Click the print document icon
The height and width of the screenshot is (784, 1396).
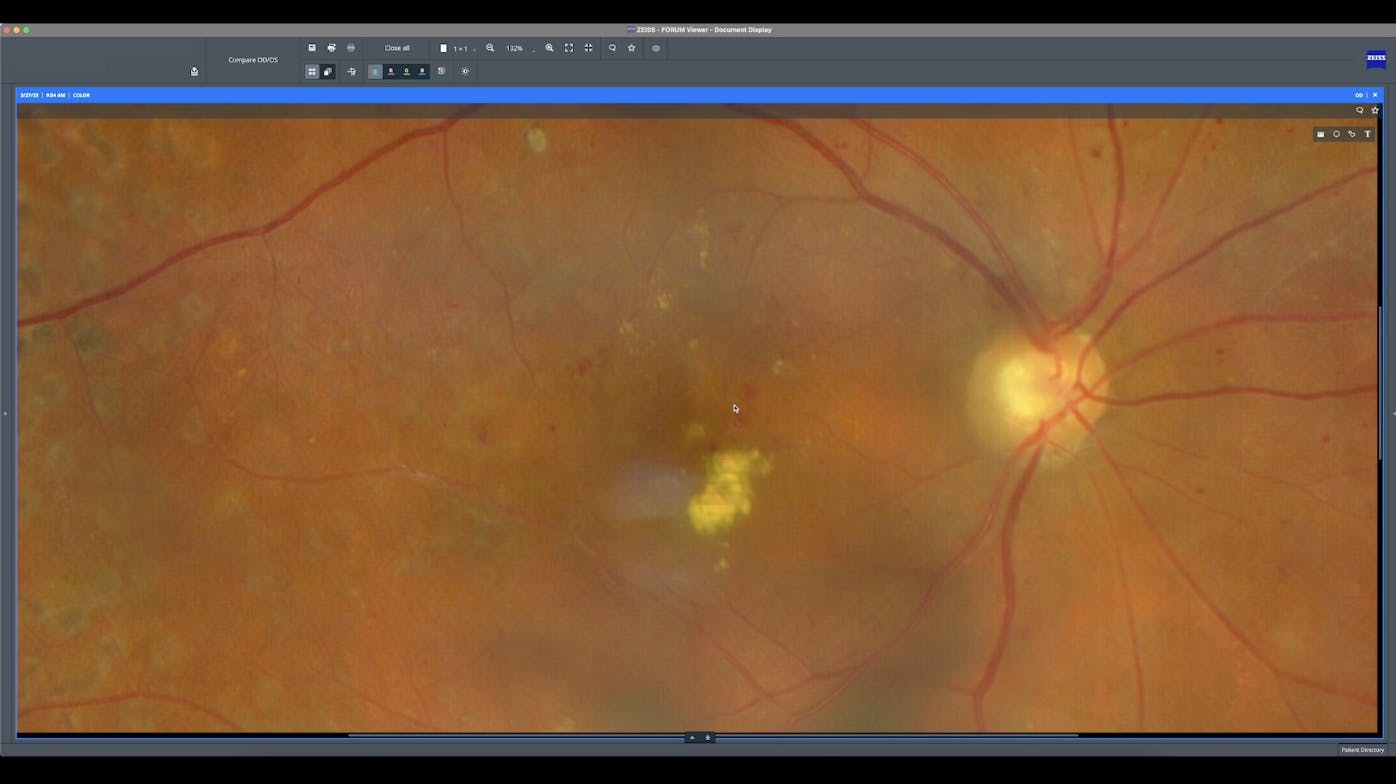pyautogui.click(x=331, y=47)
